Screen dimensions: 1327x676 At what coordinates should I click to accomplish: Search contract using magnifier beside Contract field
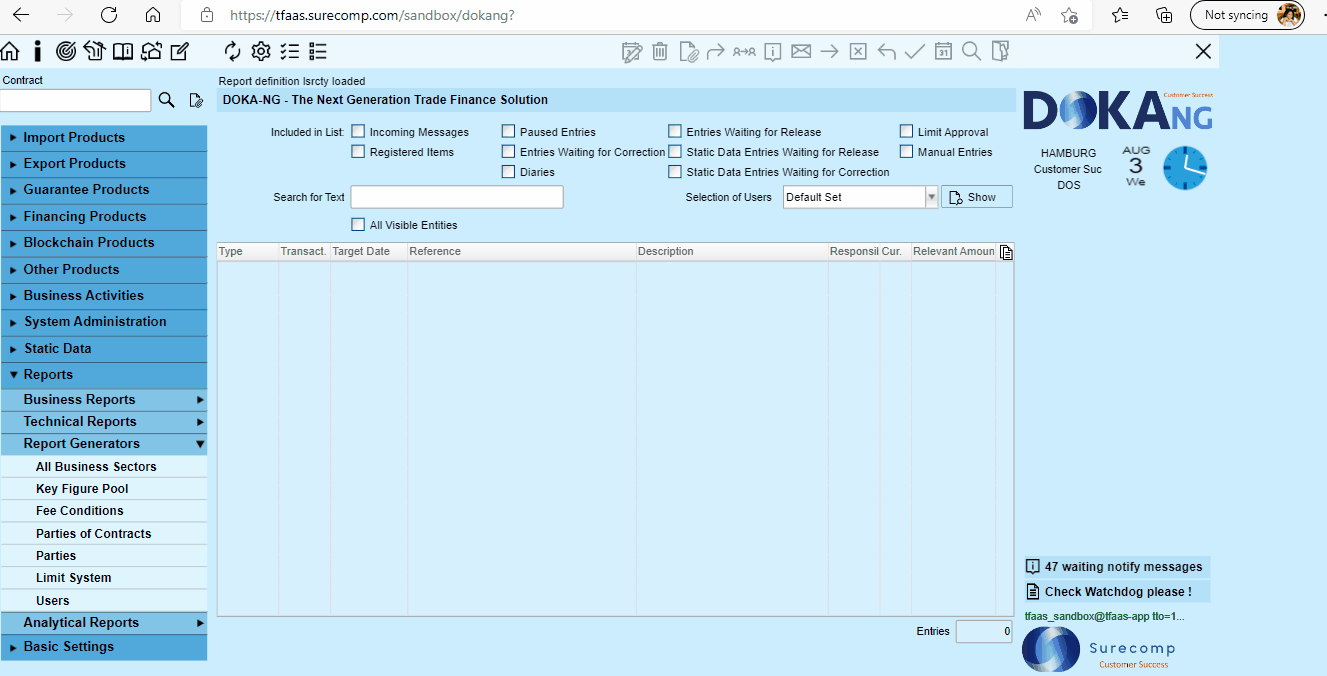point(167,100)
